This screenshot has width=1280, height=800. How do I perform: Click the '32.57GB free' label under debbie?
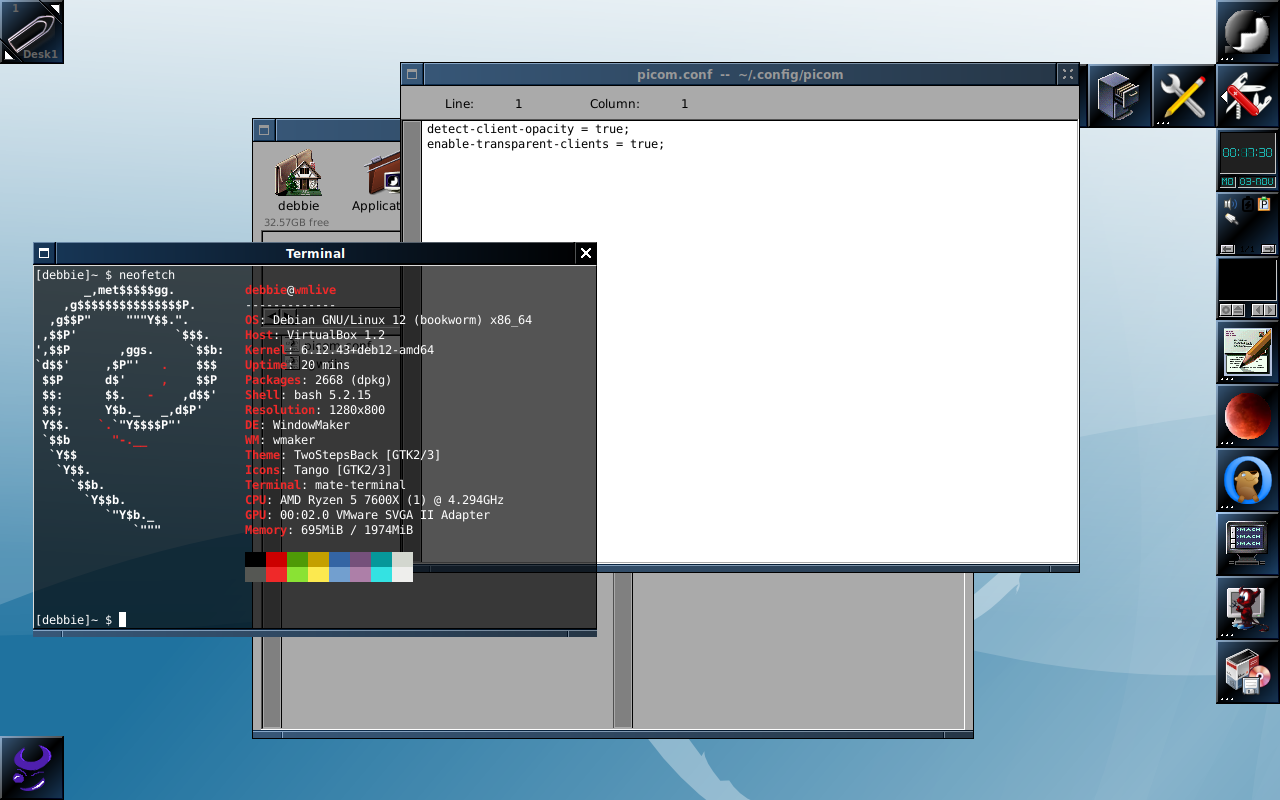click(296, 222)
